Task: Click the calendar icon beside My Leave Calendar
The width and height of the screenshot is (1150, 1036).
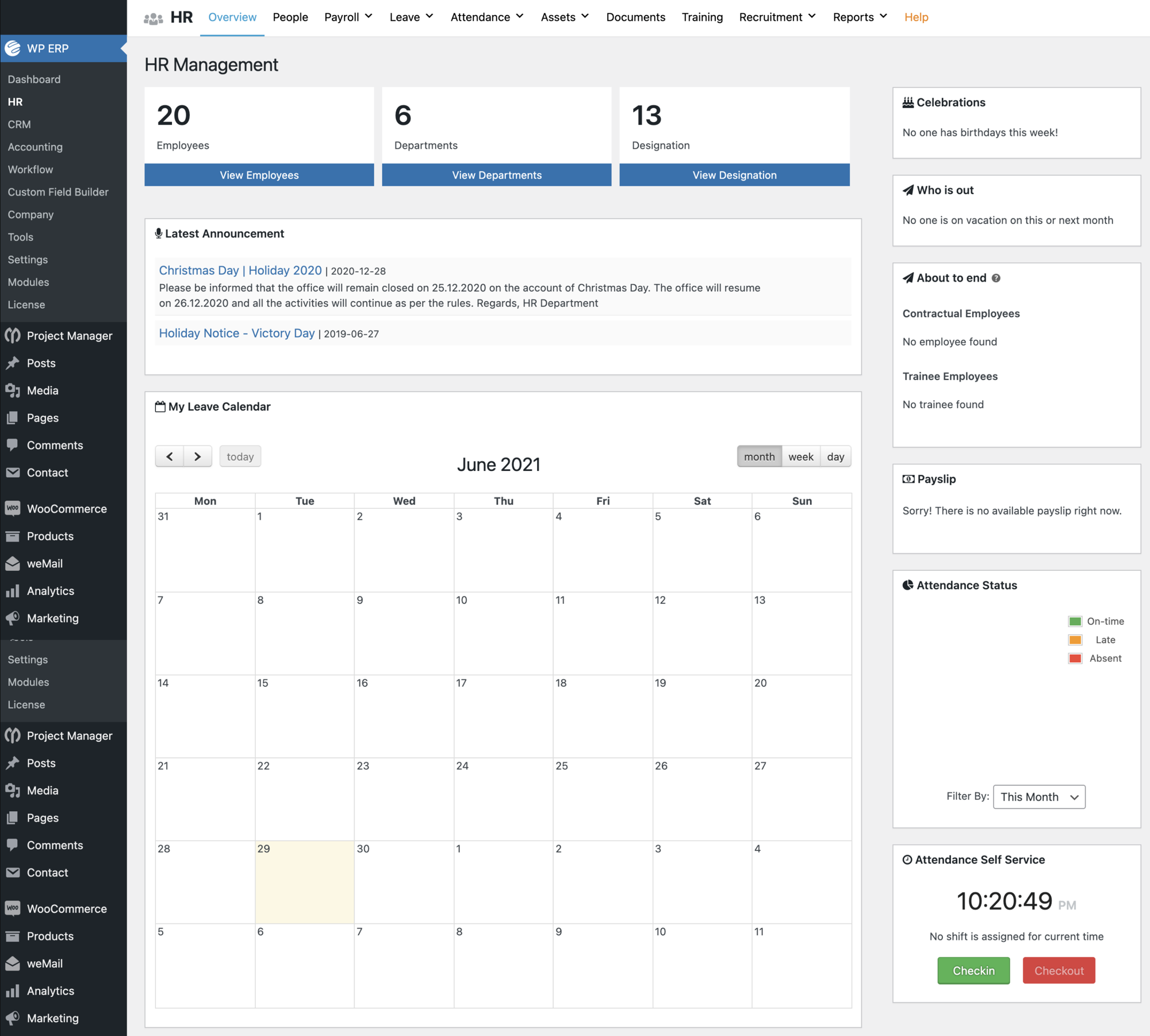Action: click(x=160, y=406)
